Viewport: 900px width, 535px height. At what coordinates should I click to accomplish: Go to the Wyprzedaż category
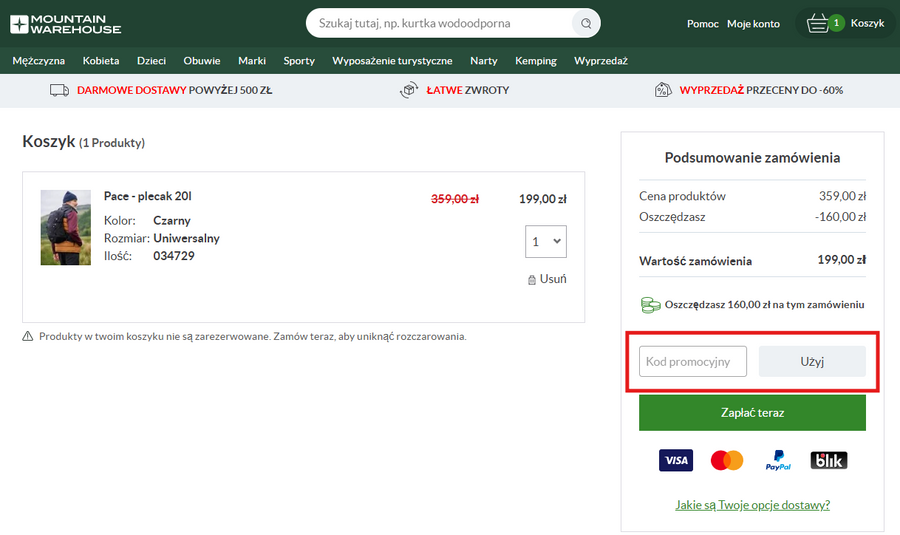point(600,61)
